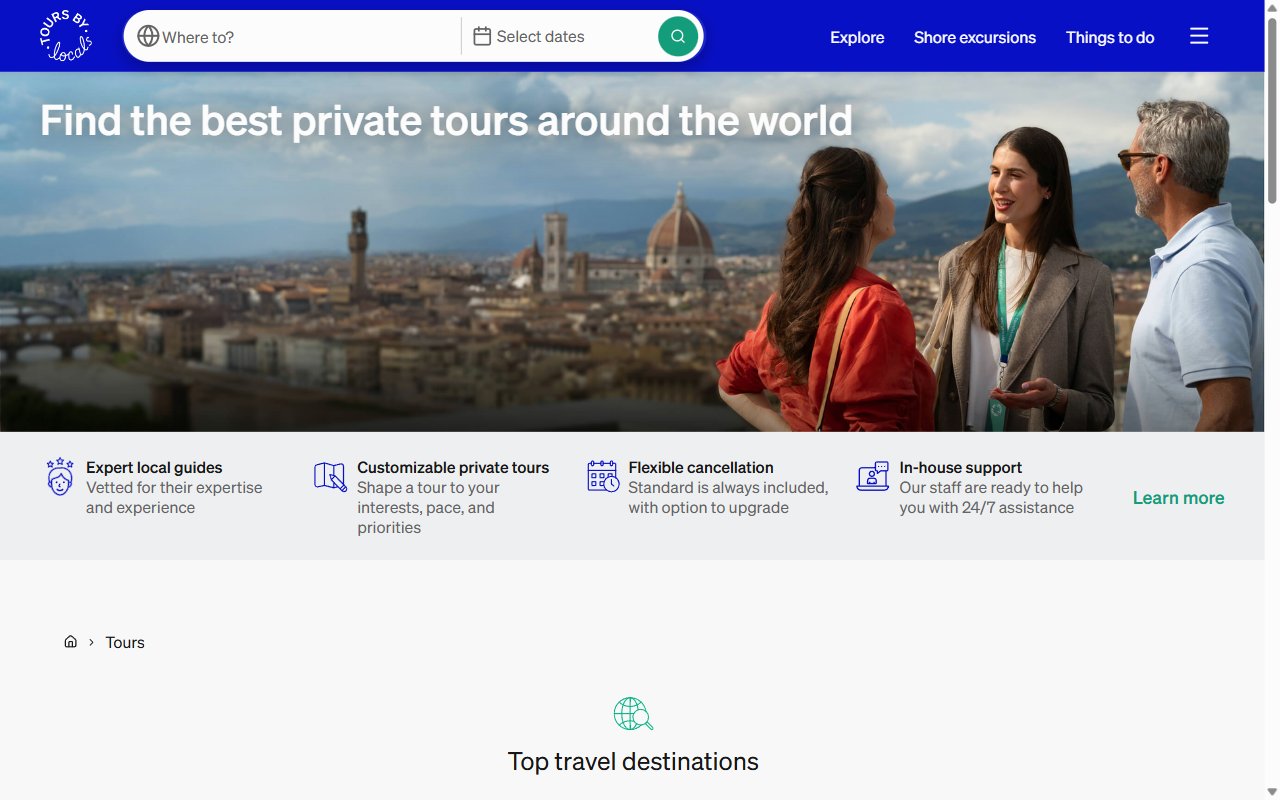The width and height of the screenshot is (1280, 800).
Task: Focus the Where to? search field
Action: click(297, 36)
